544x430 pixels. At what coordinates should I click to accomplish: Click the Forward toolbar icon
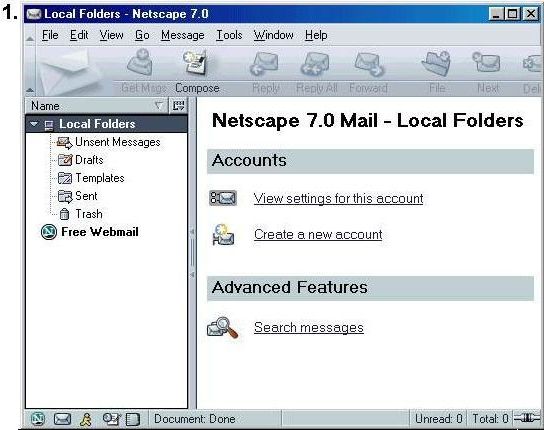coord(369,64)
